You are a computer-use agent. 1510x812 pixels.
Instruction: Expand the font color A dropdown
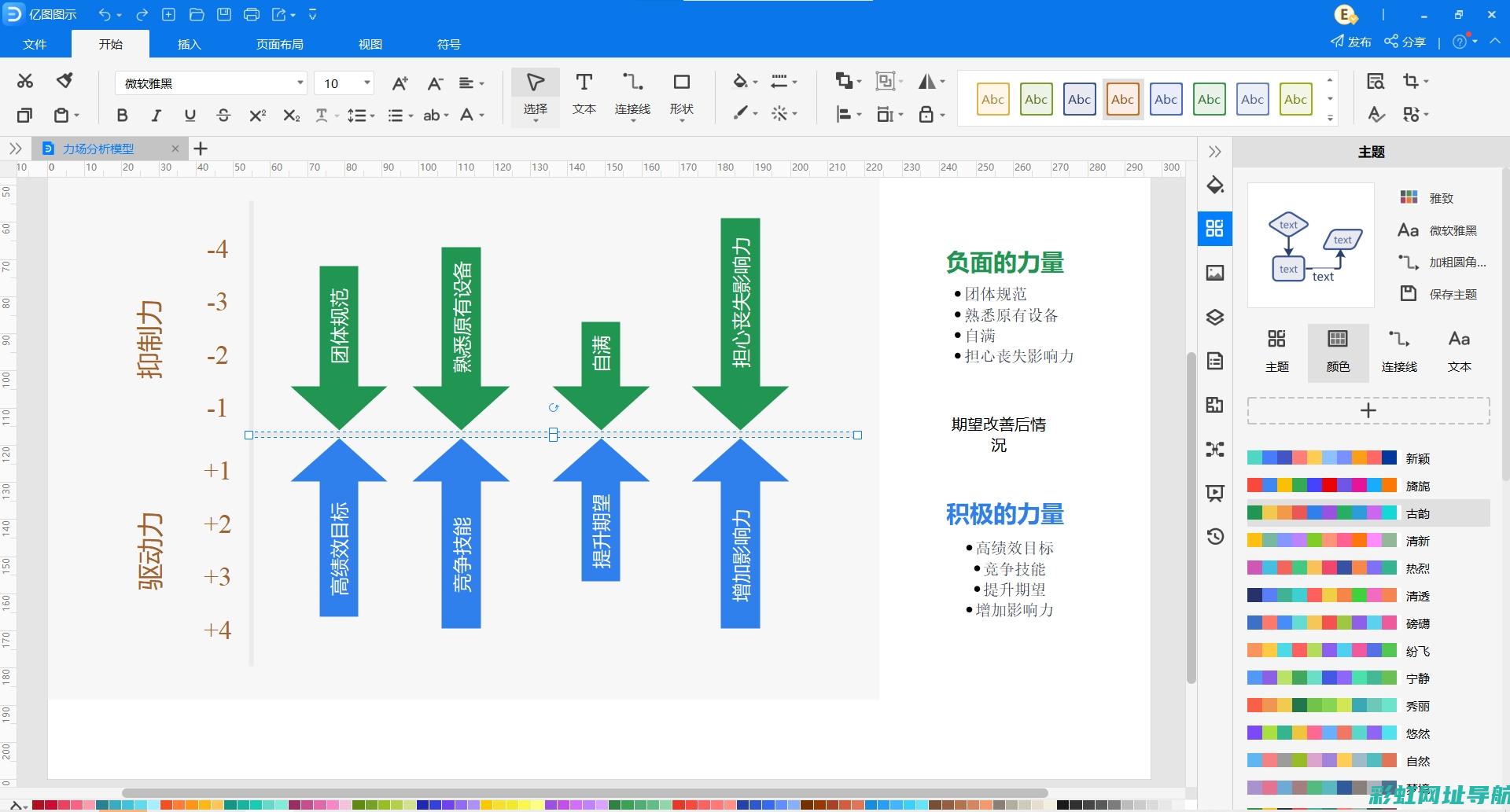481,116
